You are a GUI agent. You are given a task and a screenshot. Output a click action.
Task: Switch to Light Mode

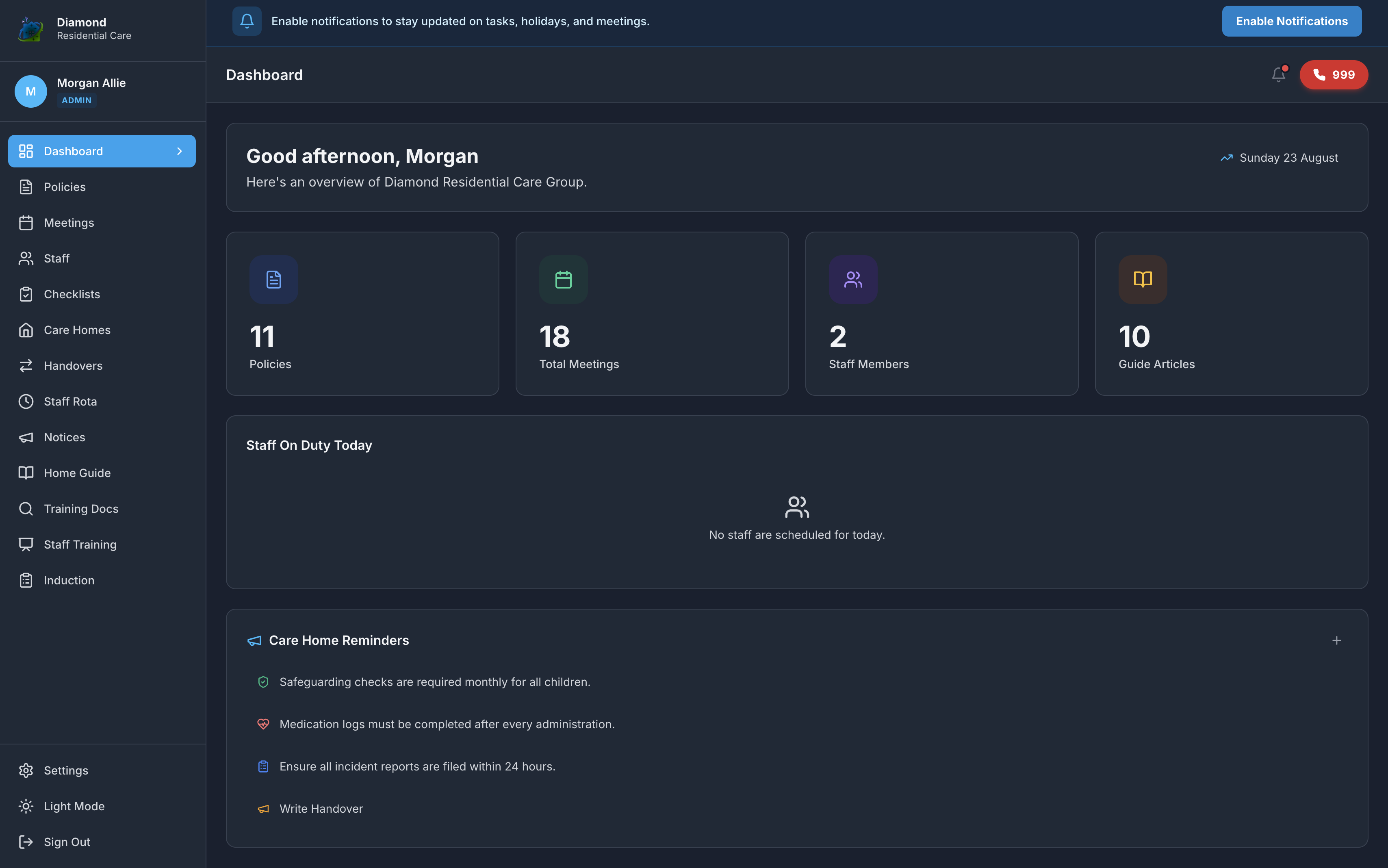[x=102, y=806]
